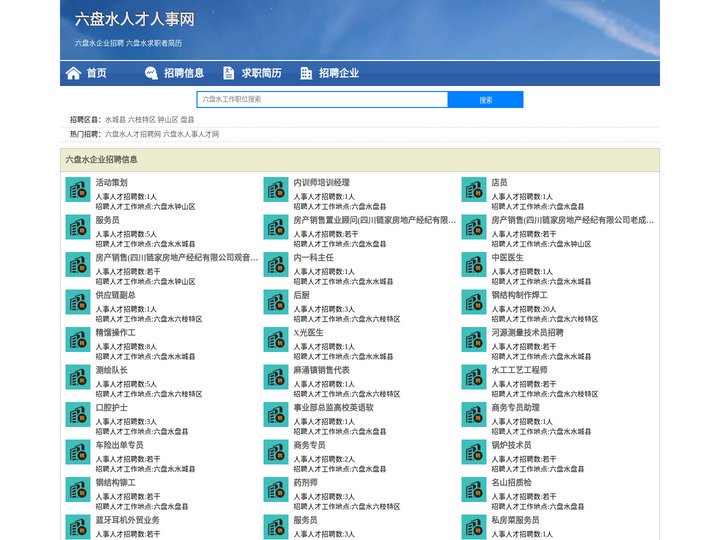Open the 首页 navigation tab
Screen dimensions: 720x540
(x=96, y=73)
